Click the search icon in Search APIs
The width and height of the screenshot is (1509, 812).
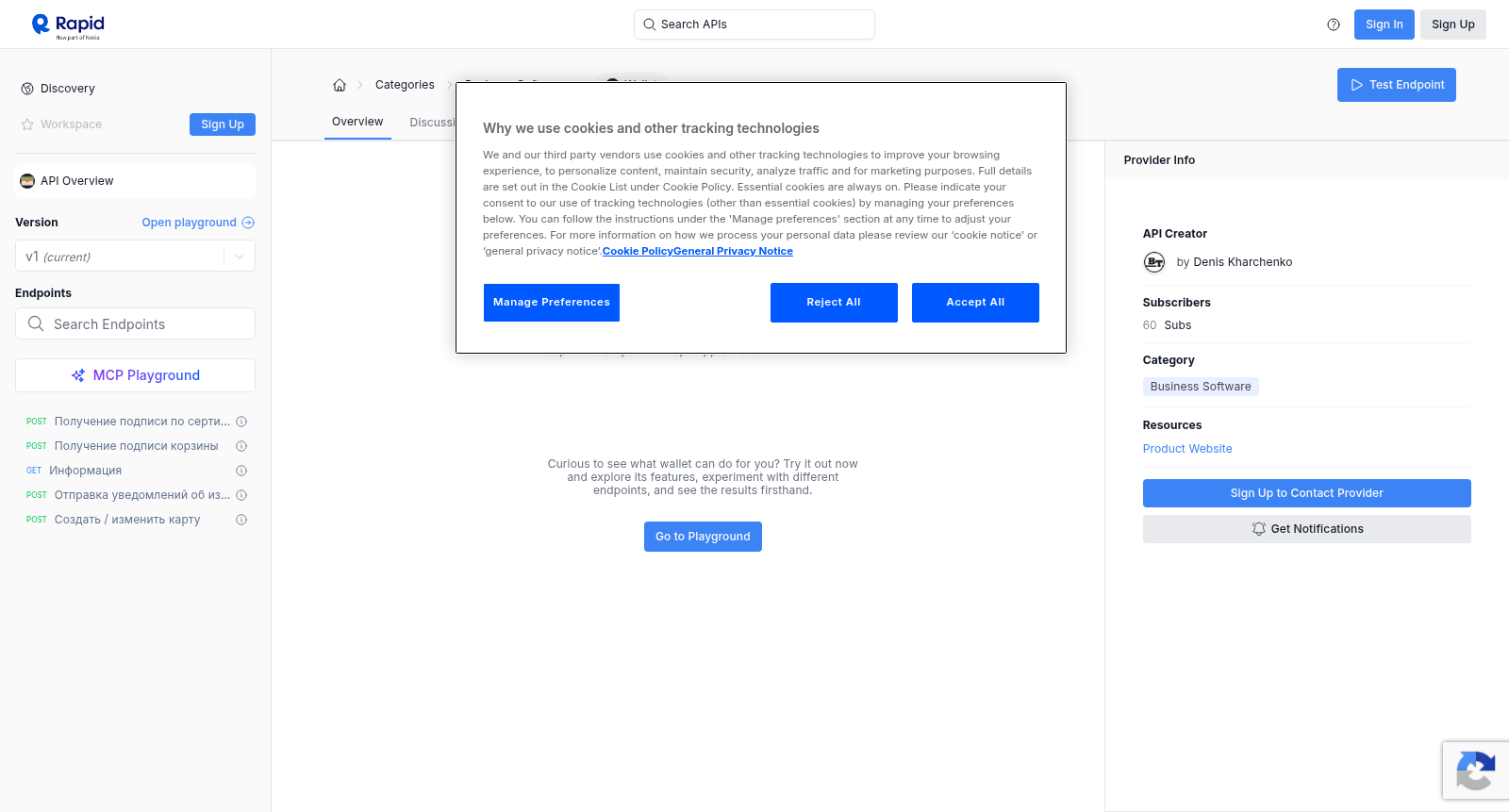tap(650, 25)
